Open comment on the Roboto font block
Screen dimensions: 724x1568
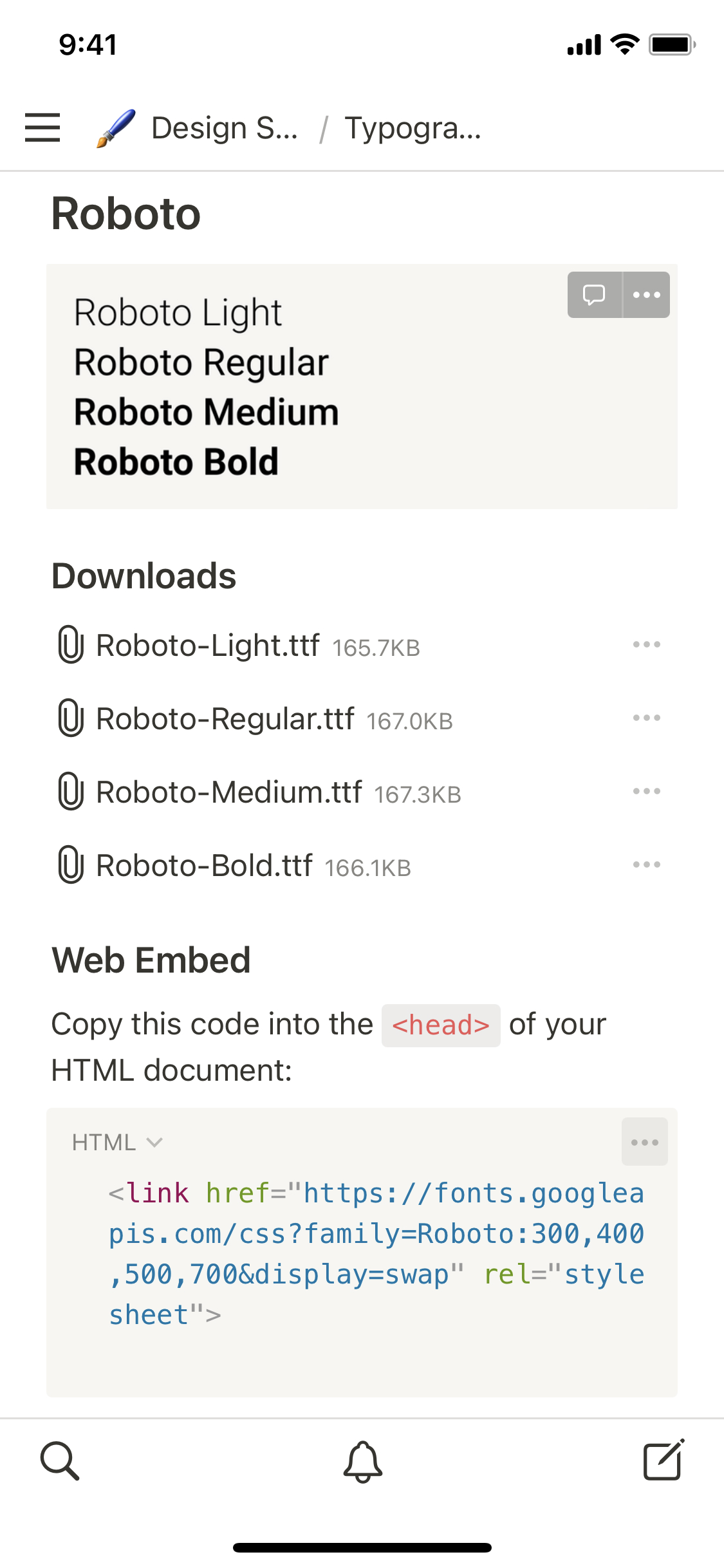594,295
